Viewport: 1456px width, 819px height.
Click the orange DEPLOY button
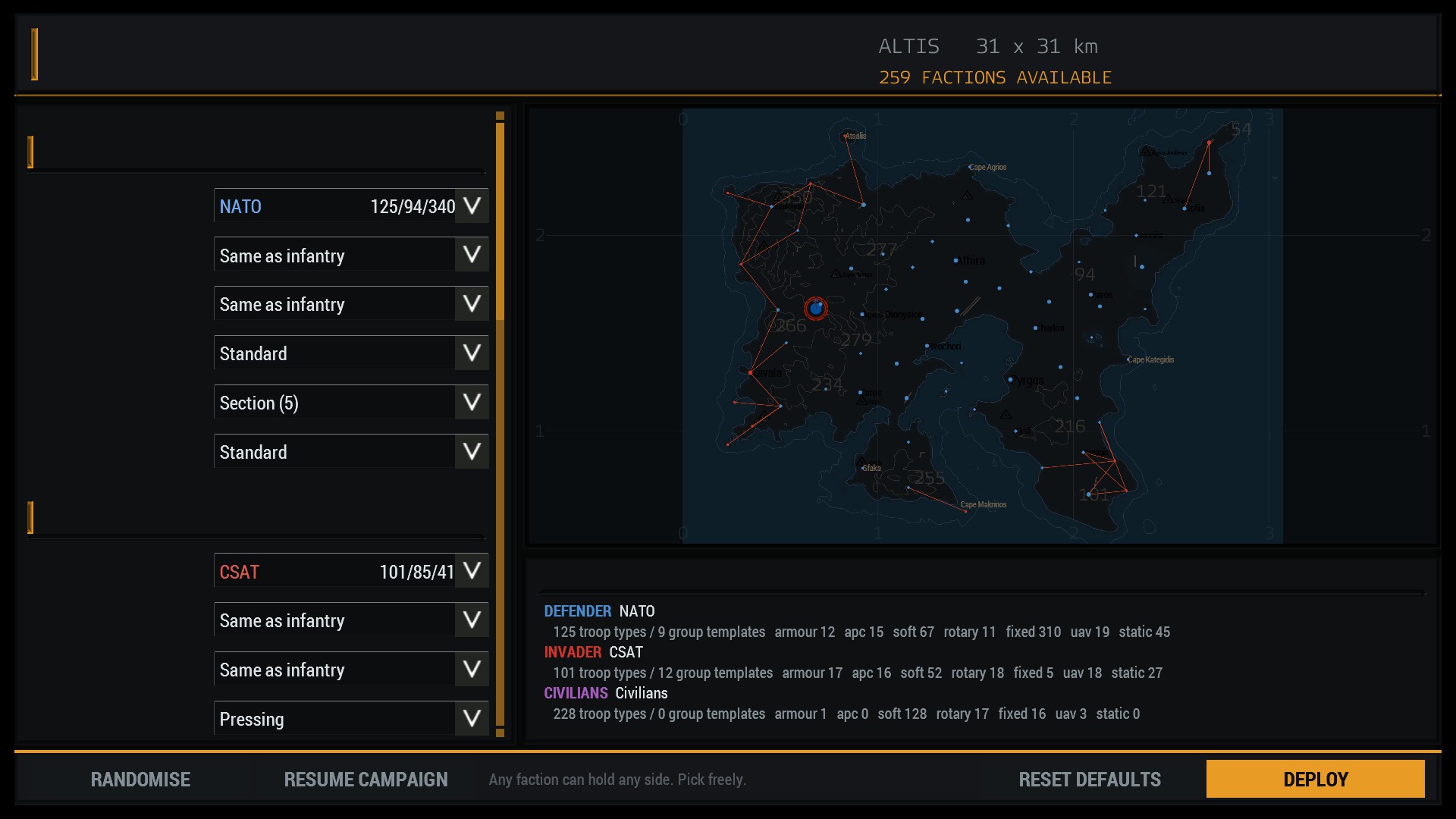(1316, 779)
